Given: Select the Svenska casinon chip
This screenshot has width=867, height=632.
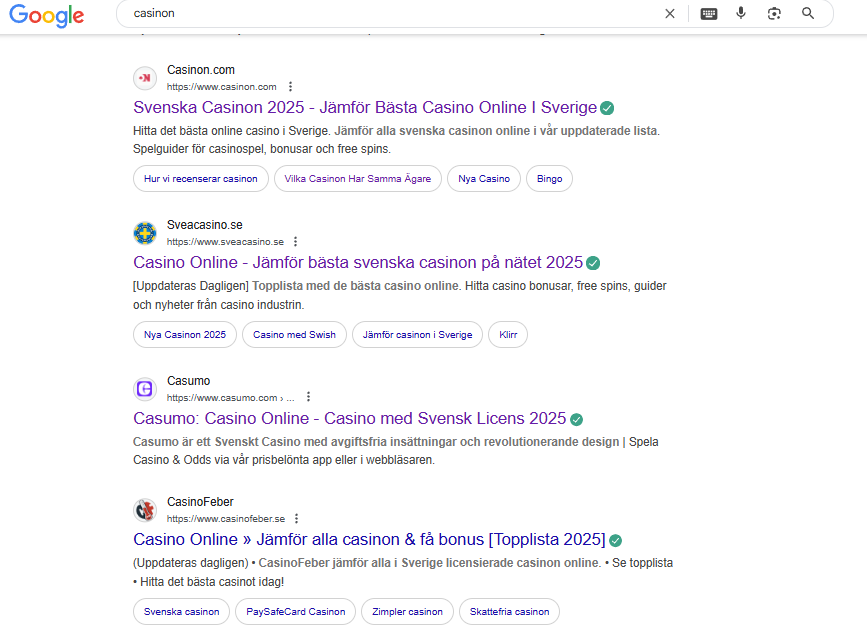Looking at the screenshot, I should tap(181, 612).
